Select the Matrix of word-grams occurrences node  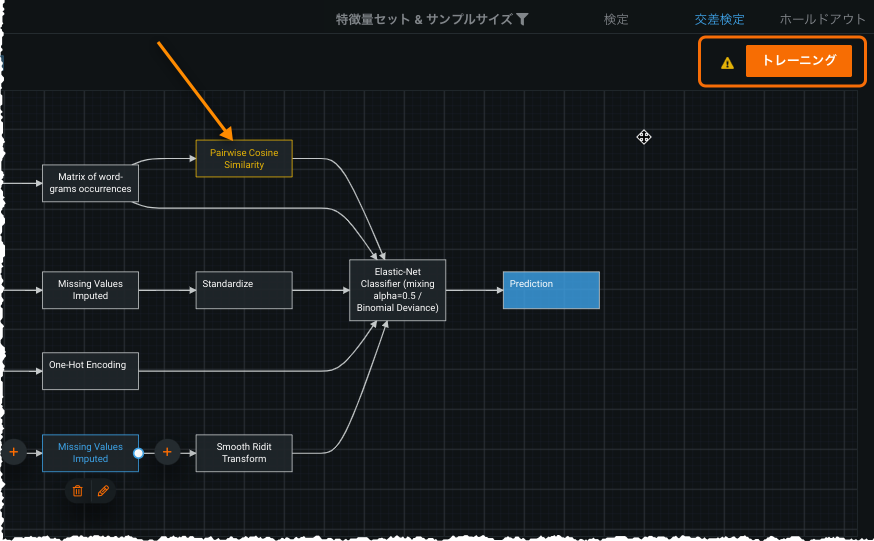coord(90,183)
